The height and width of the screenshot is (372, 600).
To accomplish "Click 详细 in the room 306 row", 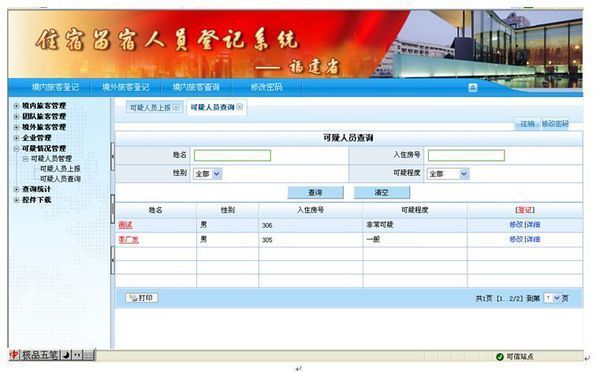I will tap(533, 225).
